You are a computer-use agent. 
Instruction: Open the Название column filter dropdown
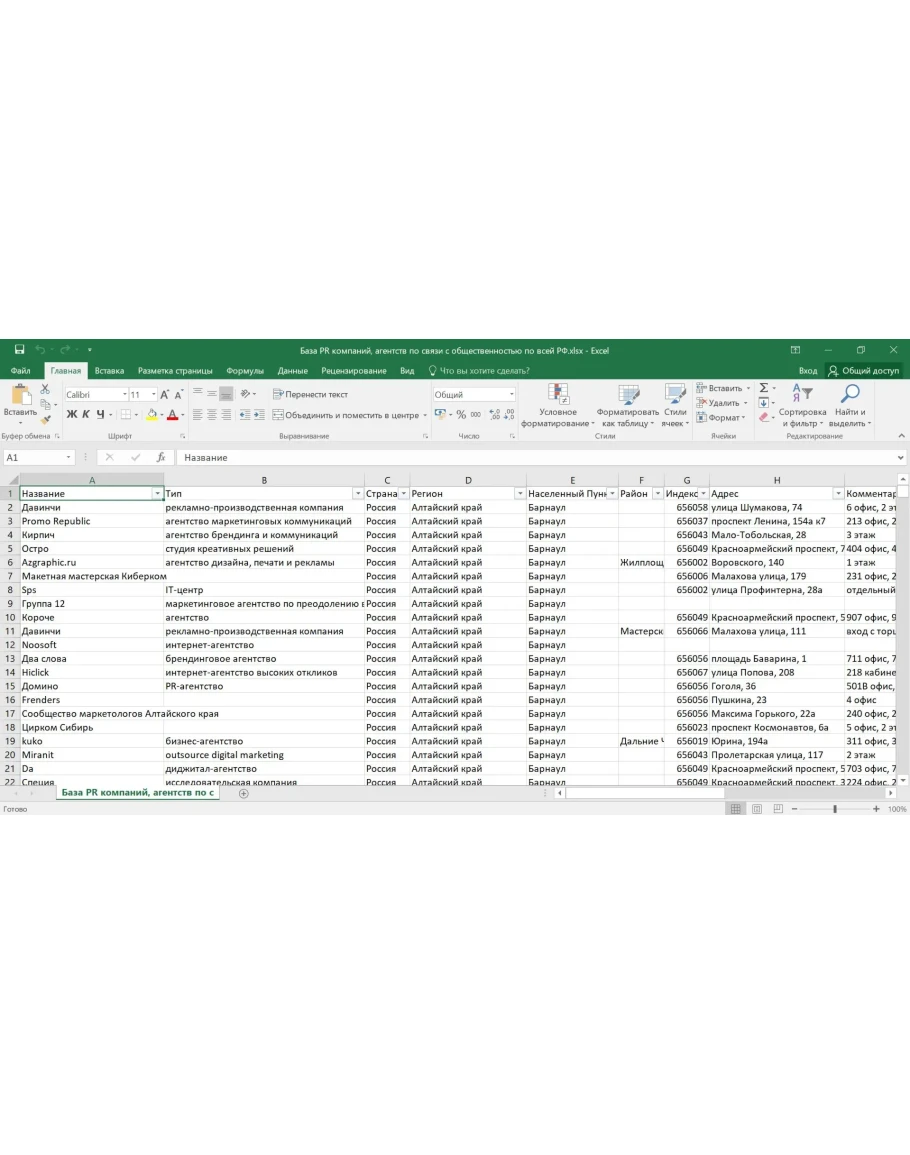[x=157, y=494]
